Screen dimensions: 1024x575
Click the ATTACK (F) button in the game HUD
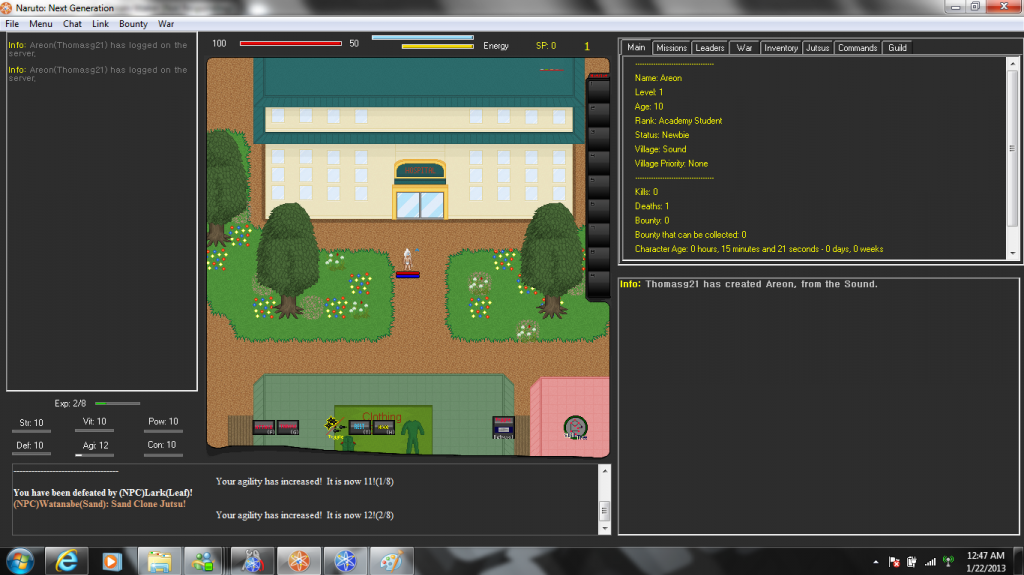(x=264, y=427)
